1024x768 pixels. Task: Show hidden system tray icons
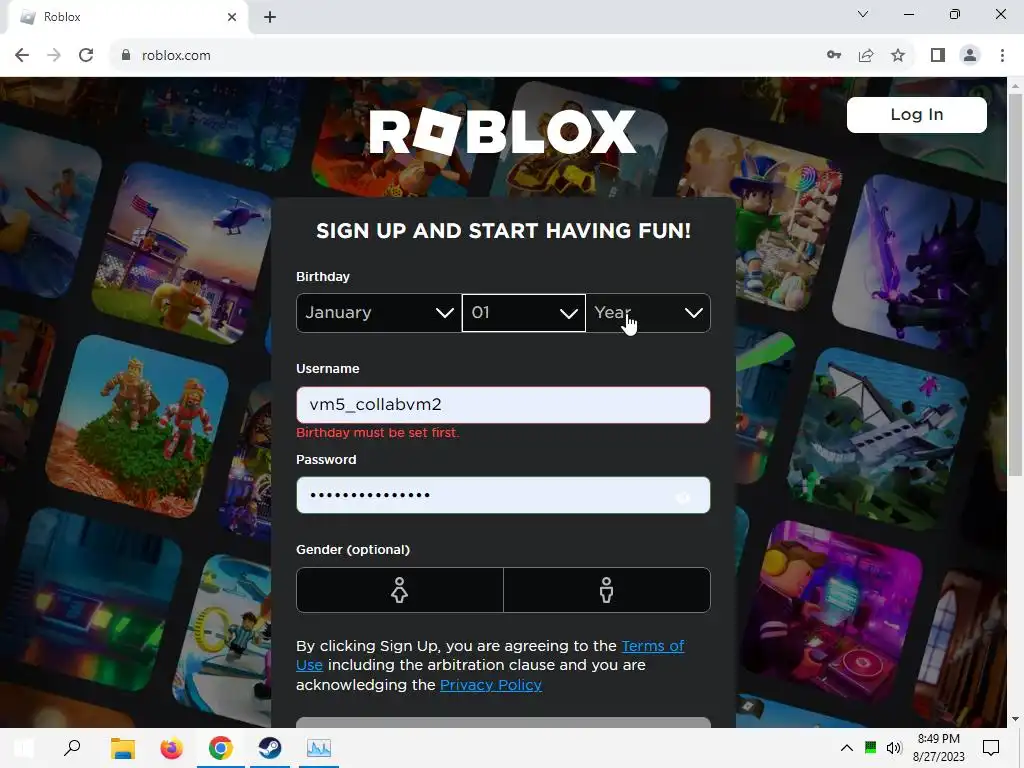pos(847,748)
